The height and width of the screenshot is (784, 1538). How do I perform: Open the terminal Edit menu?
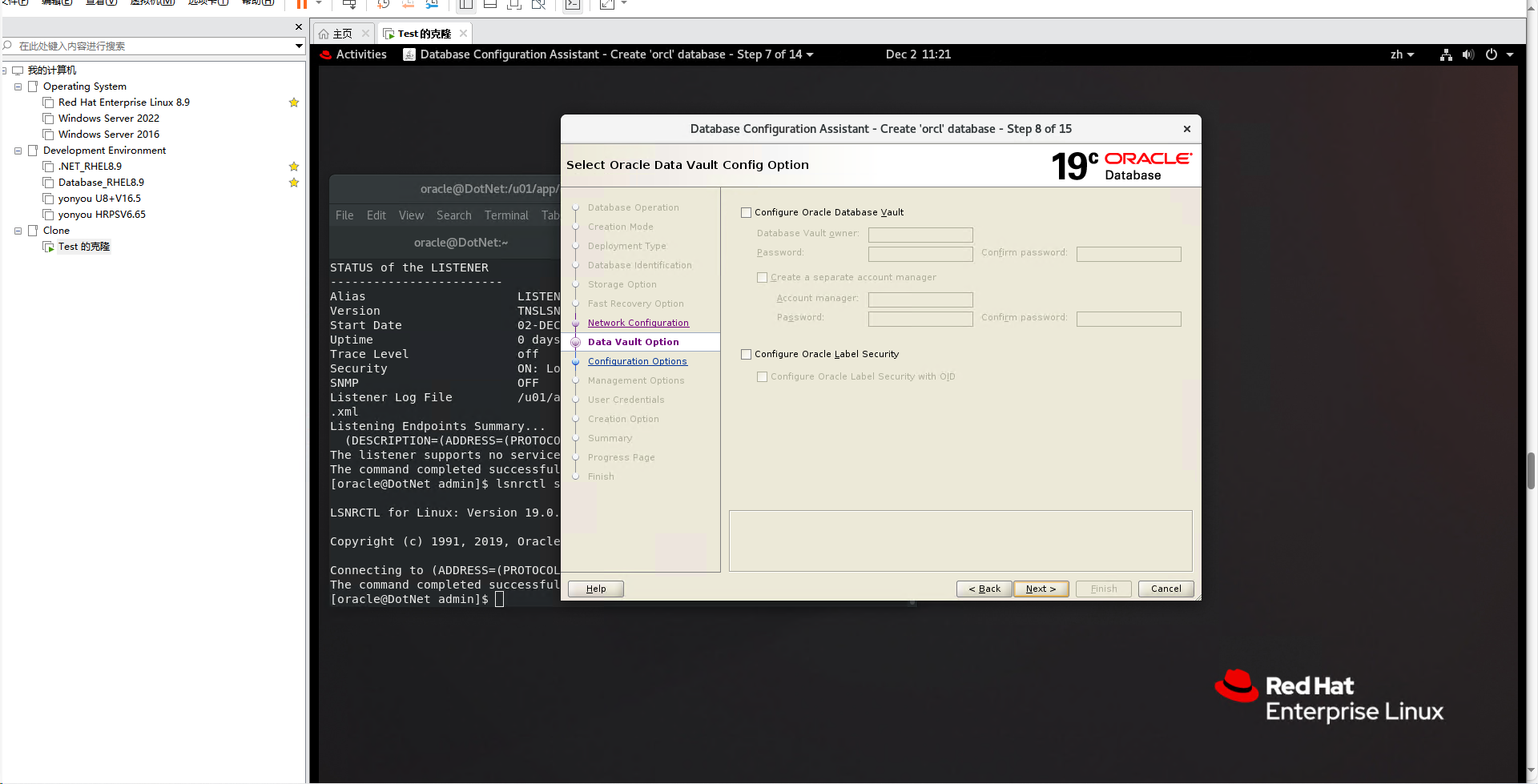376,215
